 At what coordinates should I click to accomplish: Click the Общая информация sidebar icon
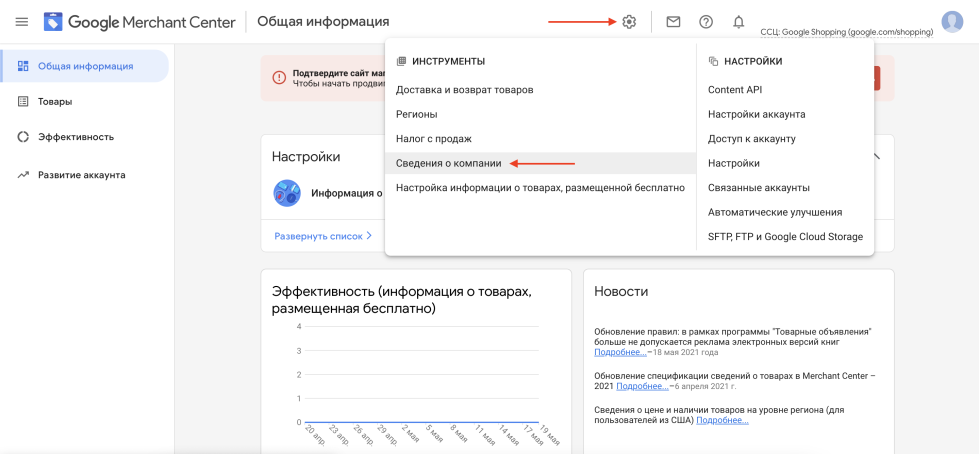point(23,66)
